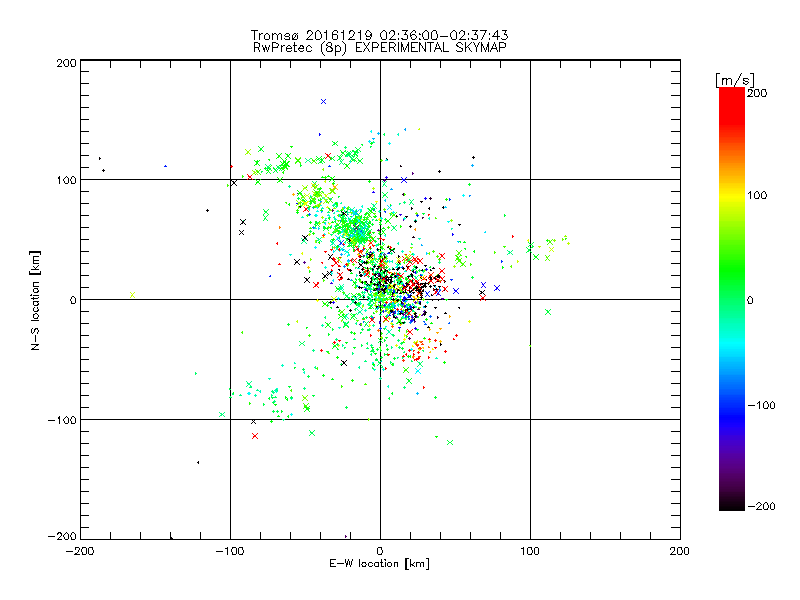Click the title line "Tromsø 20161219 02:36:00-02:37:43"
Viewport: 800px width, 600px height.
379,35
